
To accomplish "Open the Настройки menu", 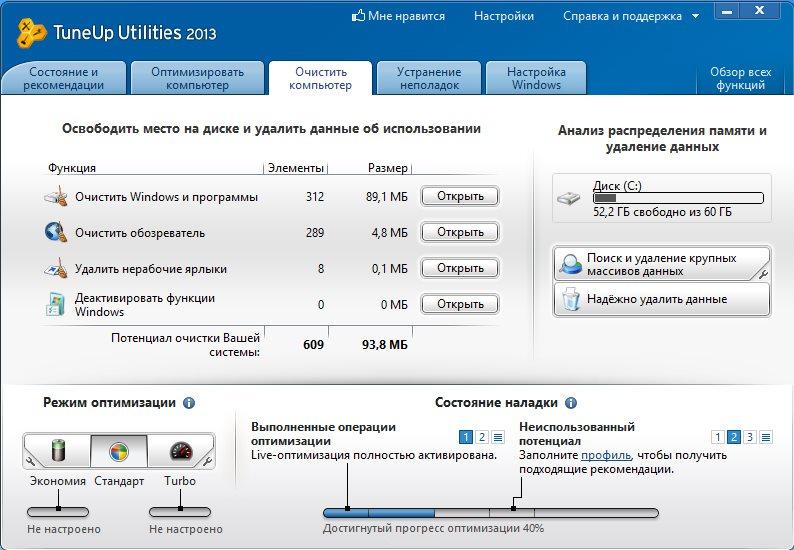I will click(x=504, y=16).
